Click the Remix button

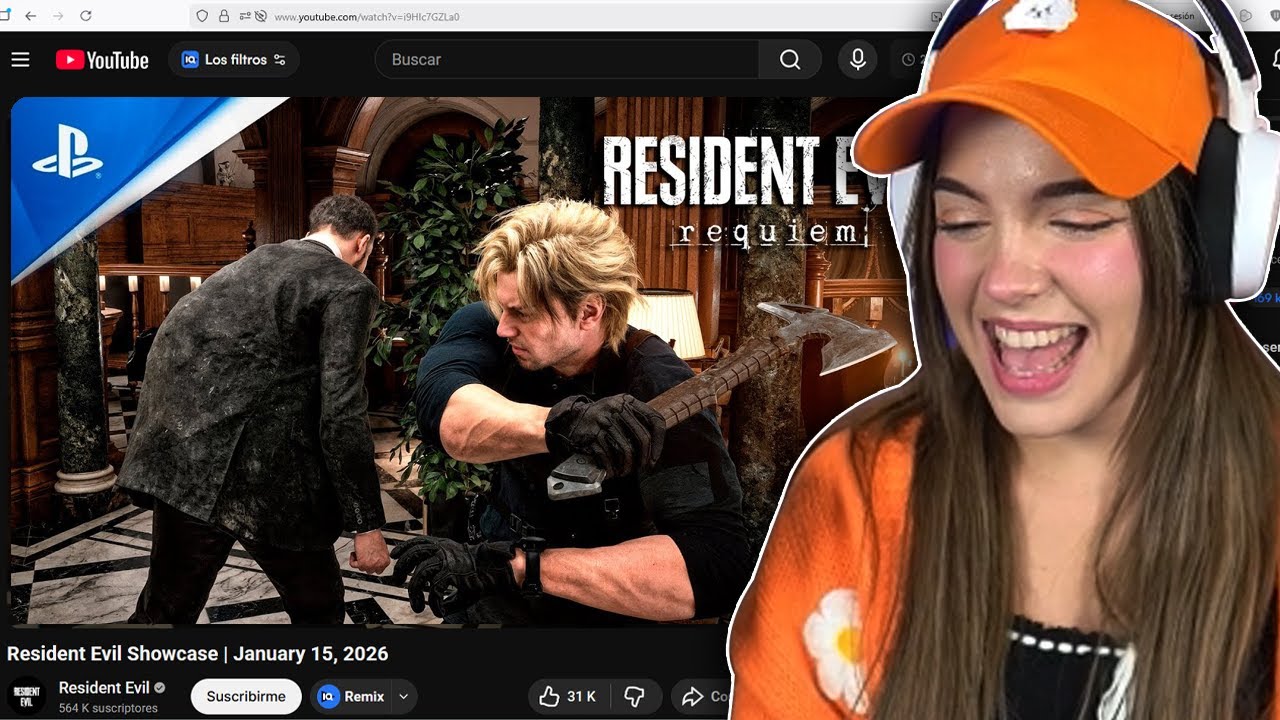point(353,697)
